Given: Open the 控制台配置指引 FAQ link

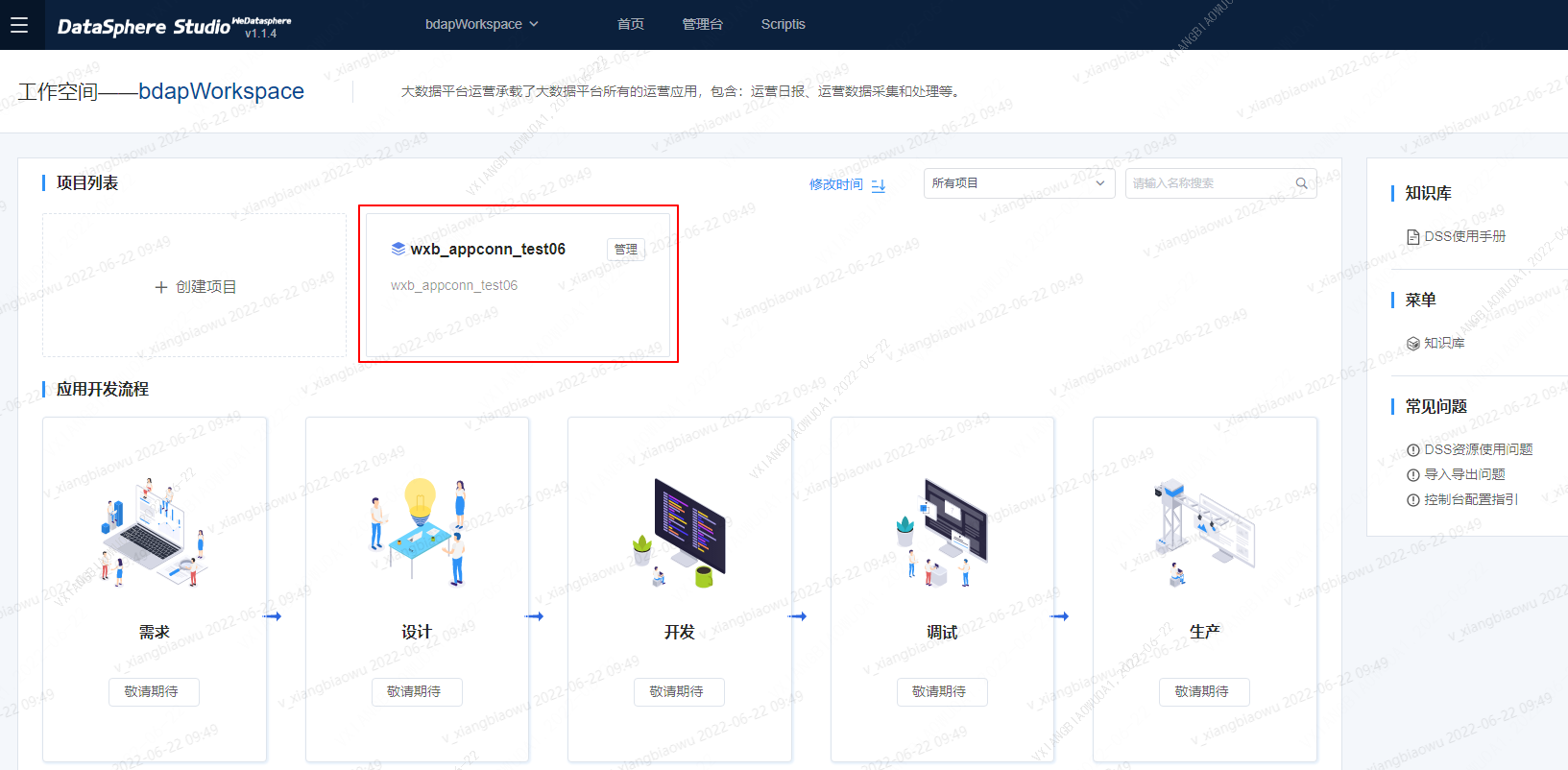Looking at the screenshot, I should 1470,499.
